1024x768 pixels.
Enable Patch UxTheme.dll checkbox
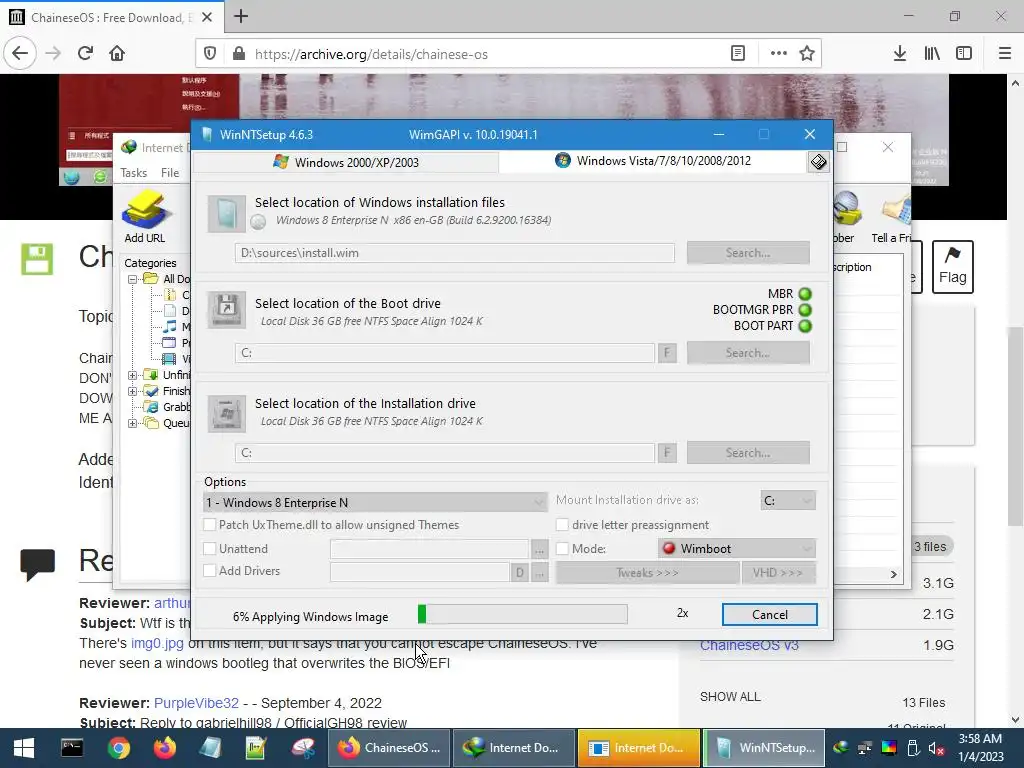[210, 524]
